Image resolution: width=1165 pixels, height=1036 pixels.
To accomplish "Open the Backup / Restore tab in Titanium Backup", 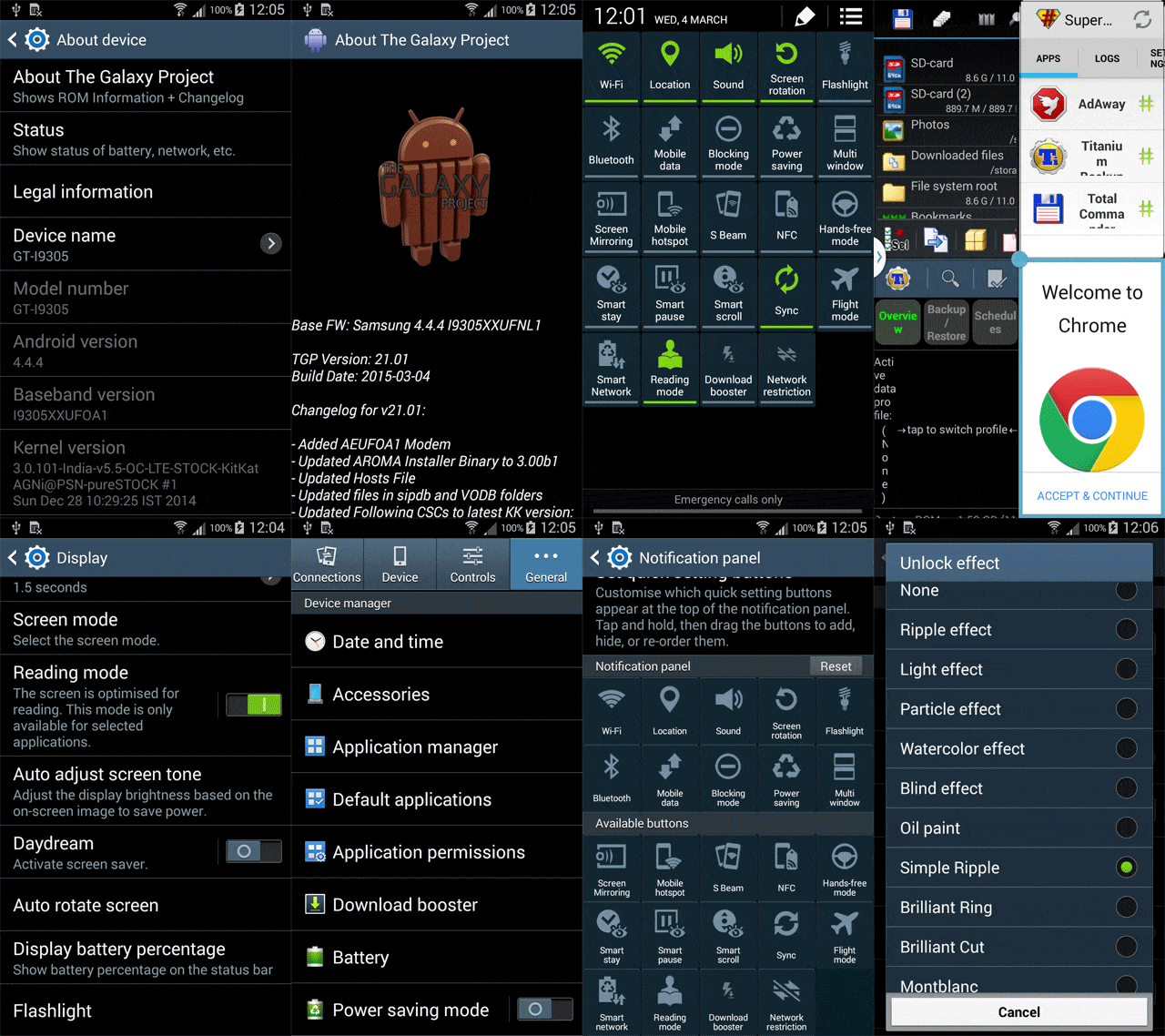I will tap(947, 322).
